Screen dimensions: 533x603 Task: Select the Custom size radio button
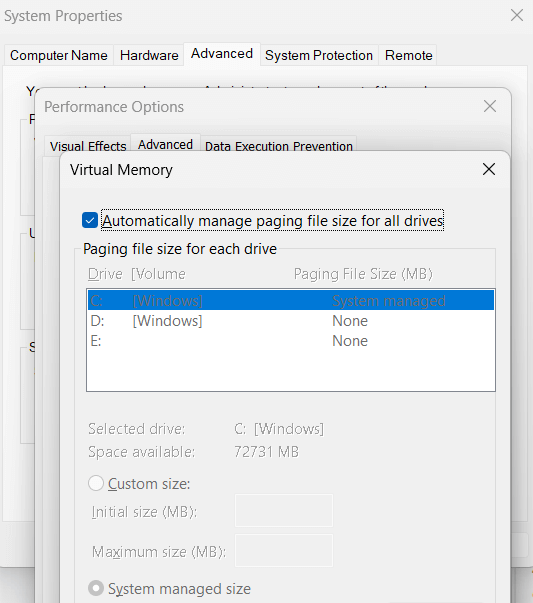click(x=96, y=483)
